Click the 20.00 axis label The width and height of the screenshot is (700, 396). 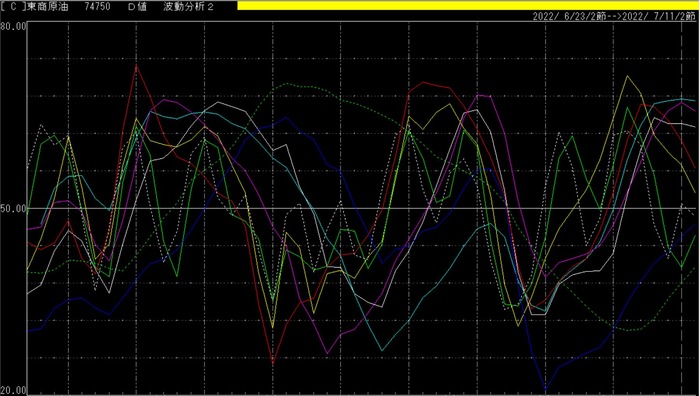point(13,391)
